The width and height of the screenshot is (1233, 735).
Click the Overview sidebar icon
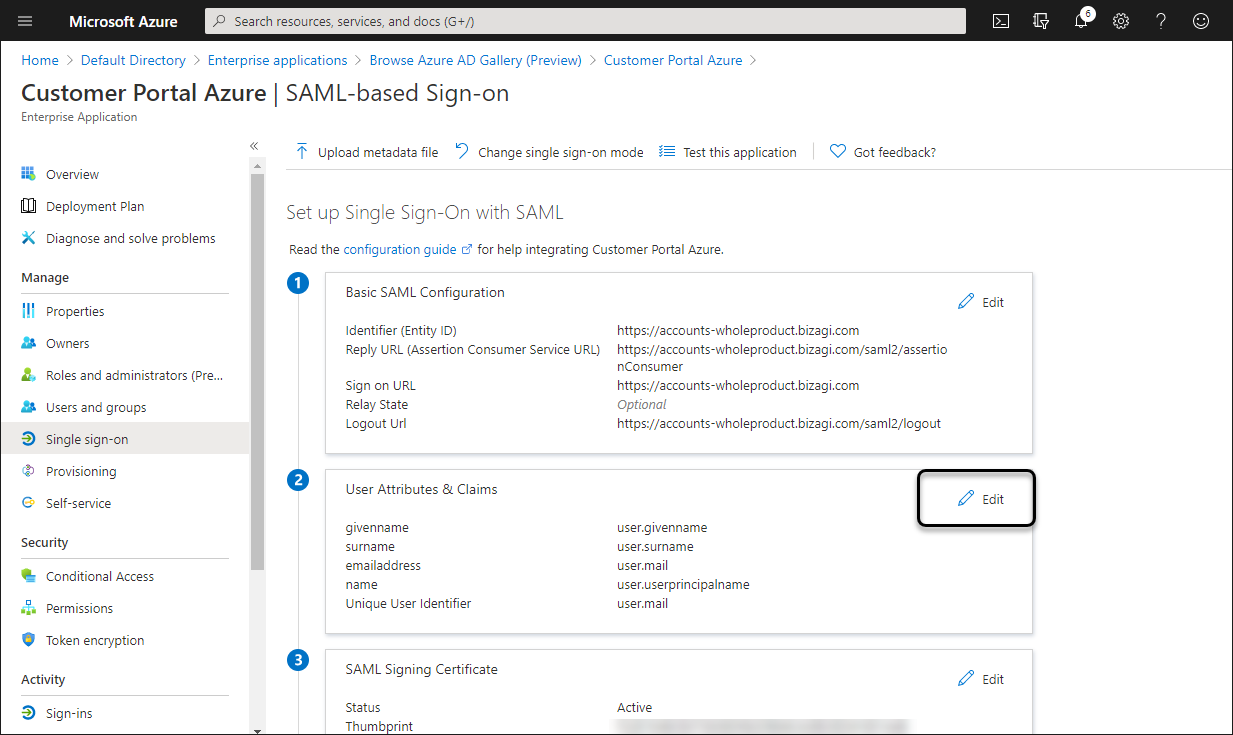coord(28,174)
